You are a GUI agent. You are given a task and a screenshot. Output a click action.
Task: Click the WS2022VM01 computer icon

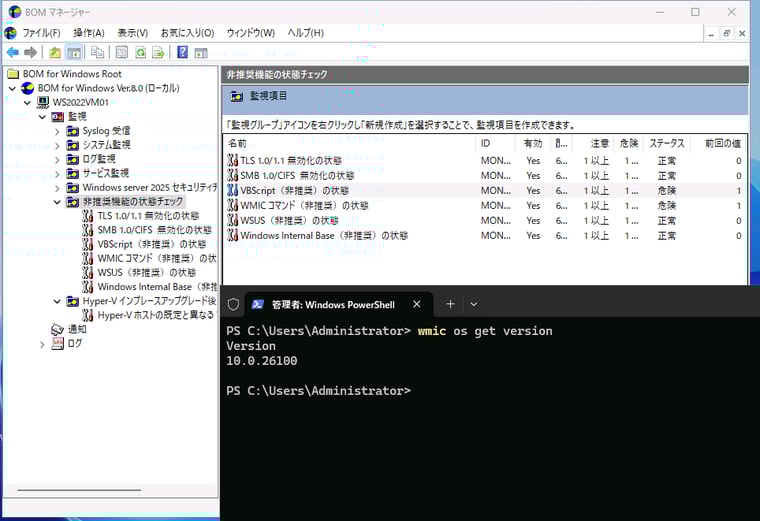click(43, 102)
